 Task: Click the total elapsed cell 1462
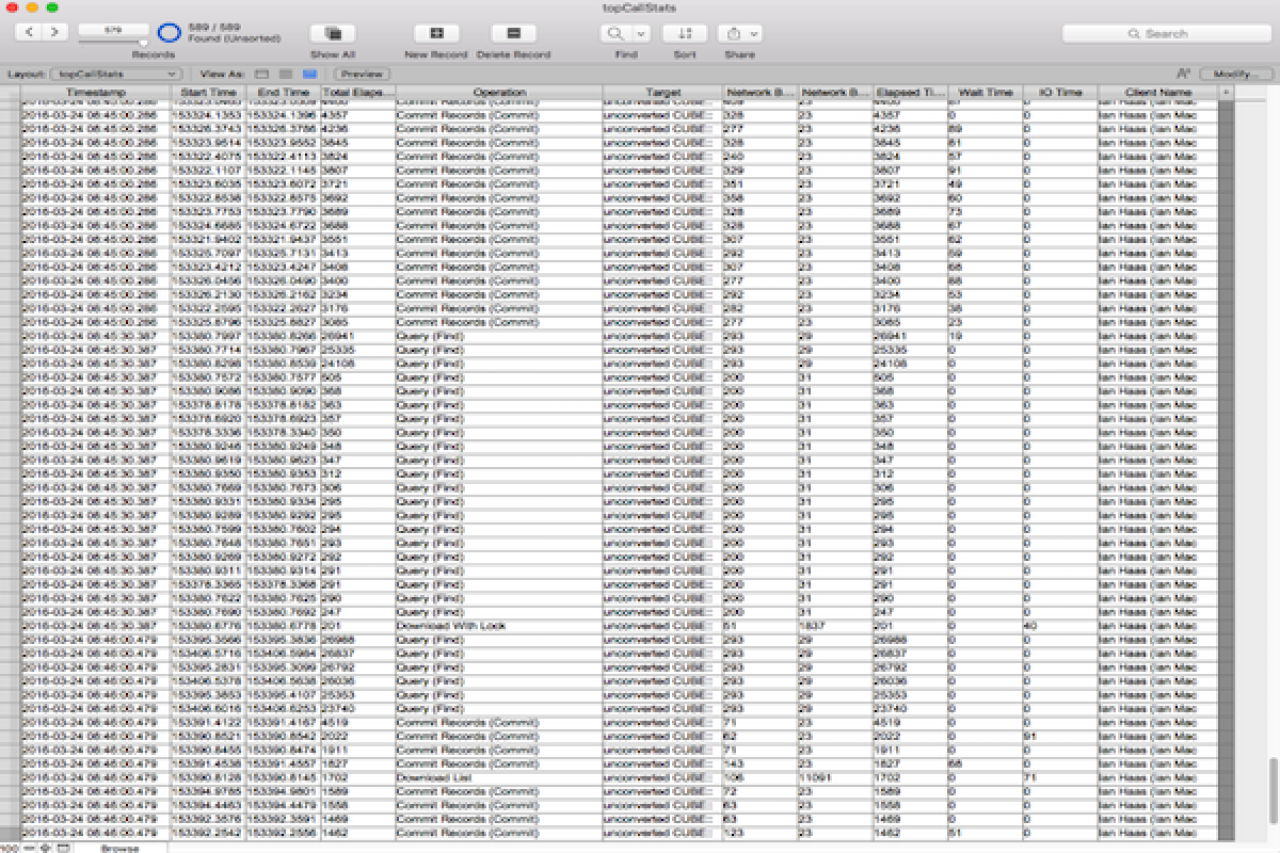click(358, 832)
